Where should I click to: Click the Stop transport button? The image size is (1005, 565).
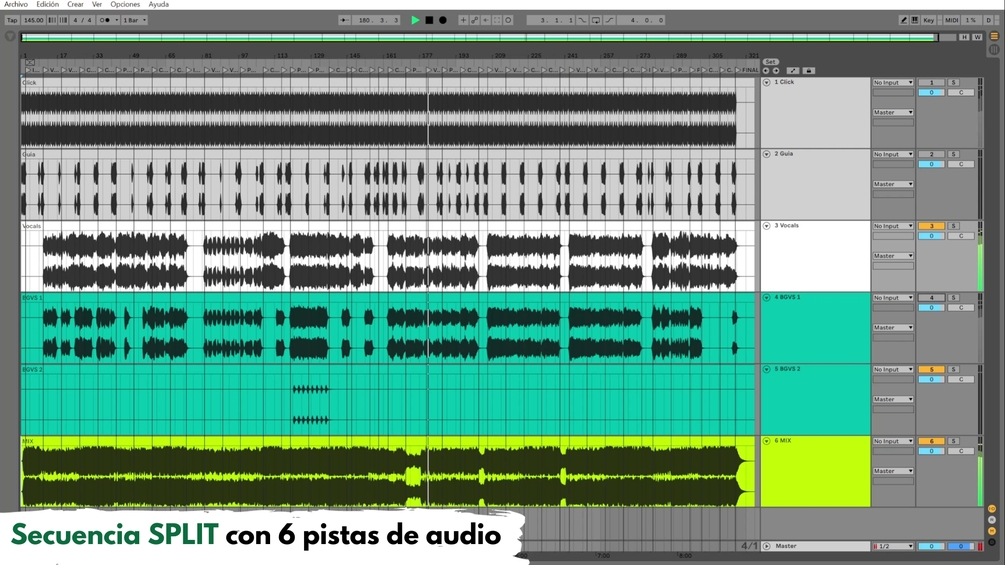pyautogui.click(x=429, y=20)
